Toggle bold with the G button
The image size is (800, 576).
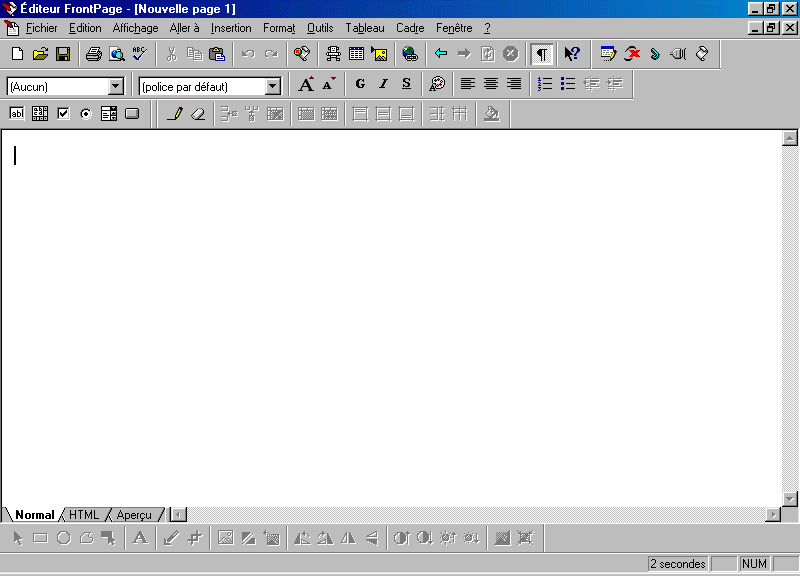coord(360,84)
